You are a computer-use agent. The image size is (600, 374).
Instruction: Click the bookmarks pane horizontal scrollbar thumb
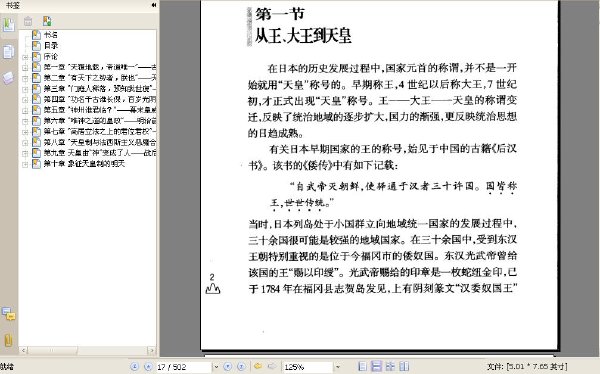[52, 350]
